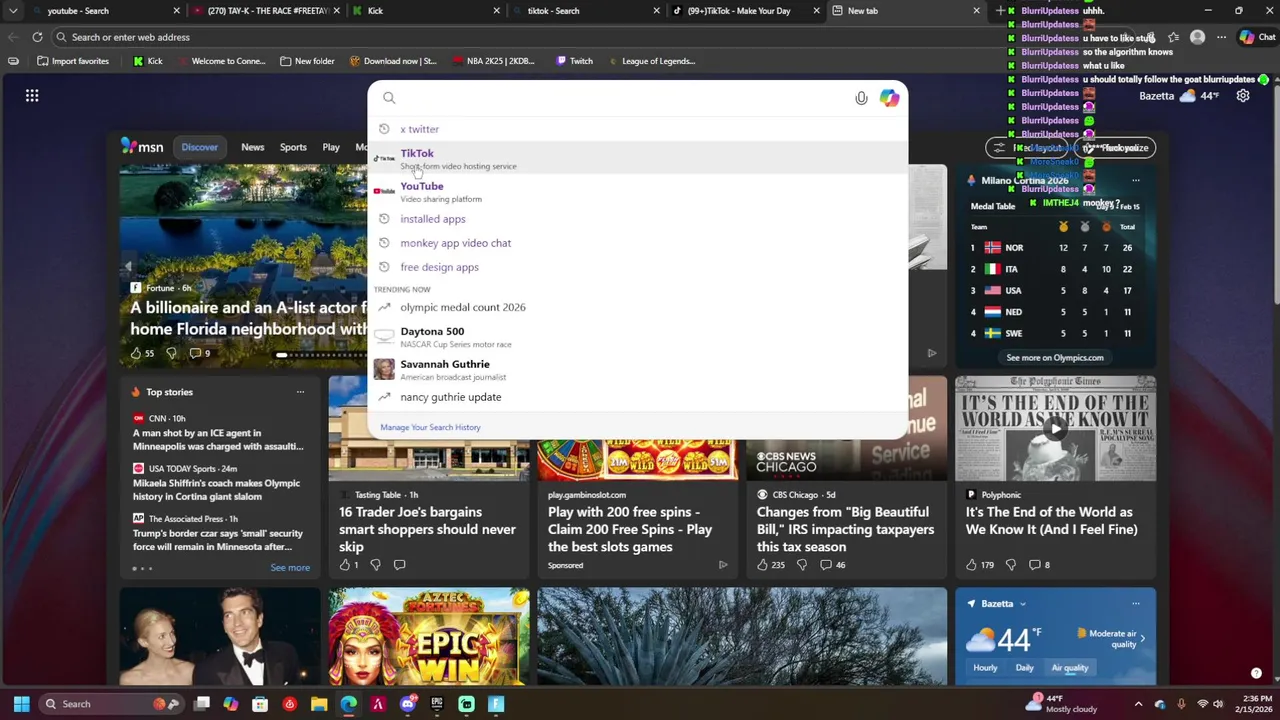Open the News tab on MSN
Image resolution: width=1280 pixels, height=720 pixels.
(x=252, y=147)
